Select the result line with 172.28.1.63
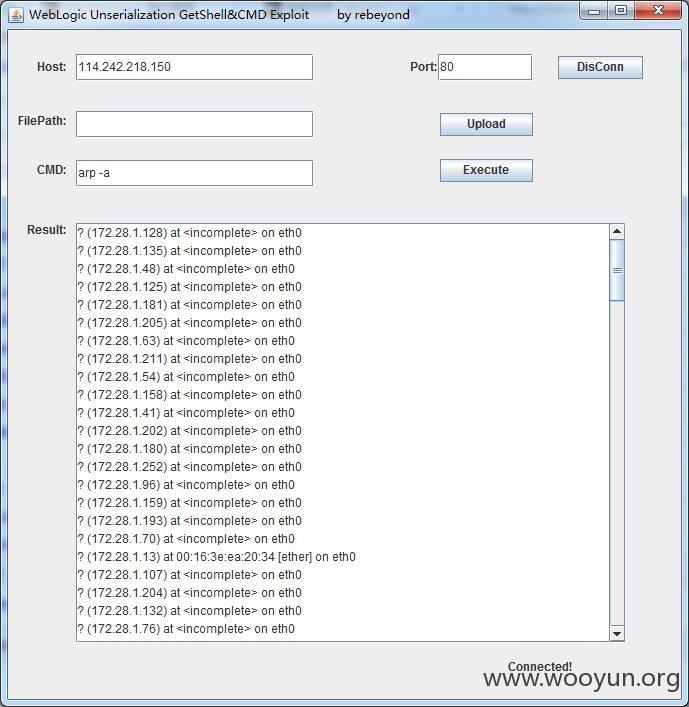 click(x=186, y=341)
